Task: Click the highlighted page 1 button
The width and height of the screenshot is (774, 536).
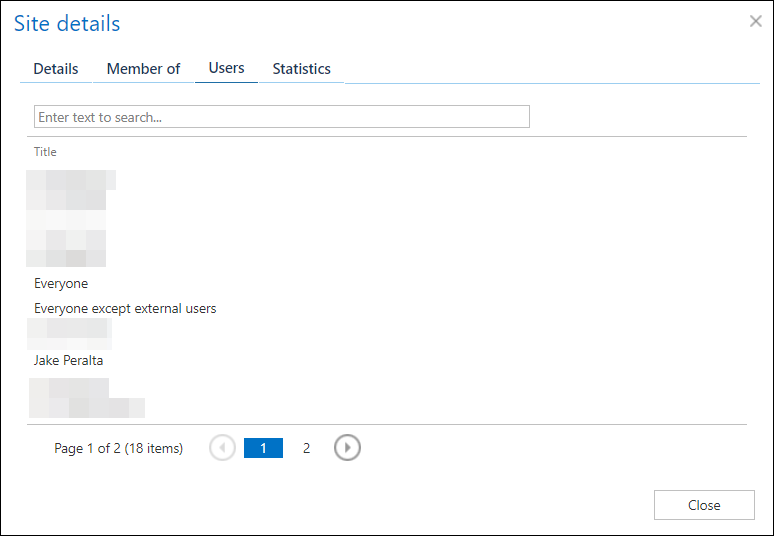Action: click(263, 448)
